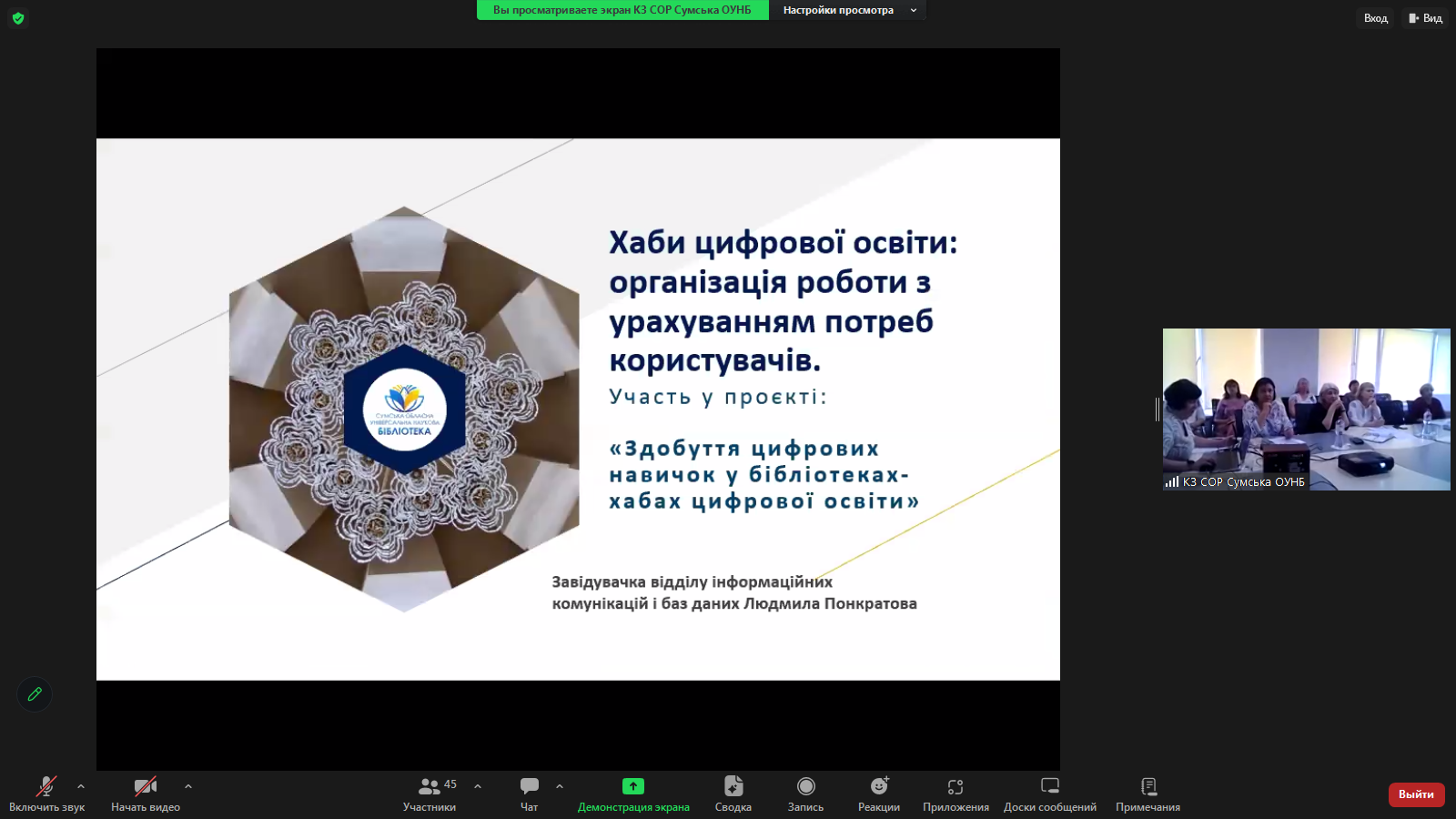The image size is (1456, 819).
Task: Click the Вход sign-in button
Action: pos(1375,18)
